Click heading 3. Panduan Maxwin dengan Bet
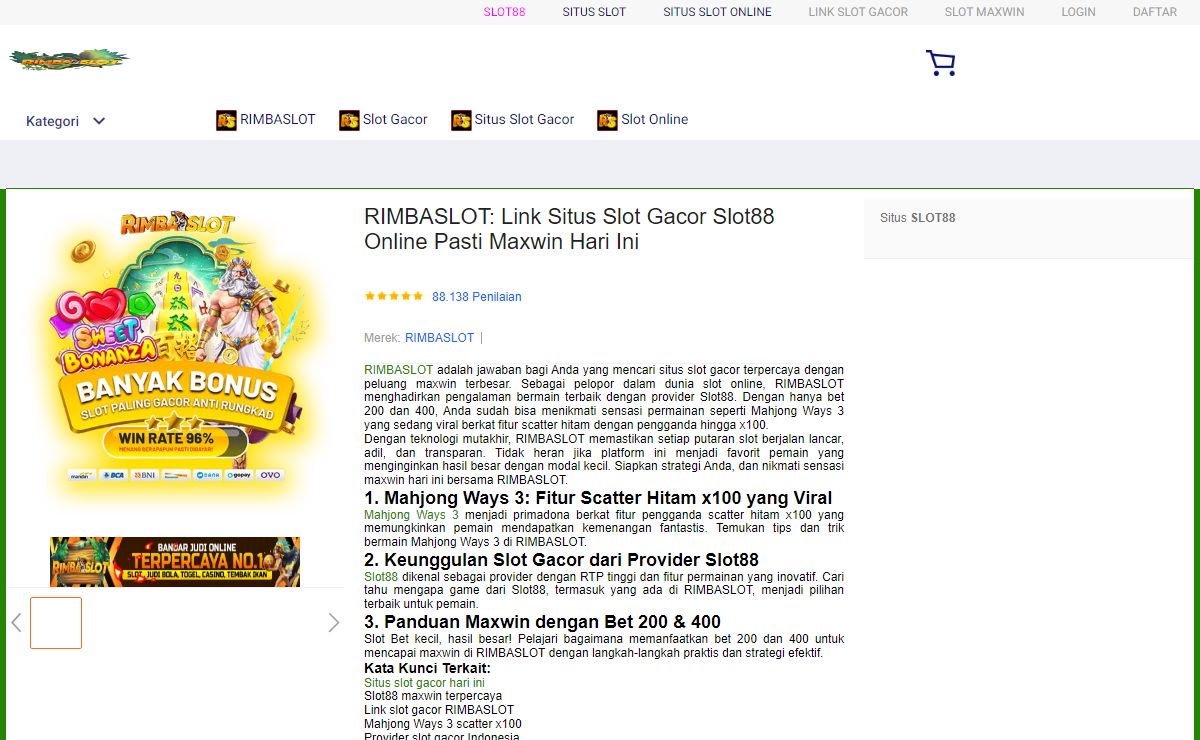 [542, 622]
